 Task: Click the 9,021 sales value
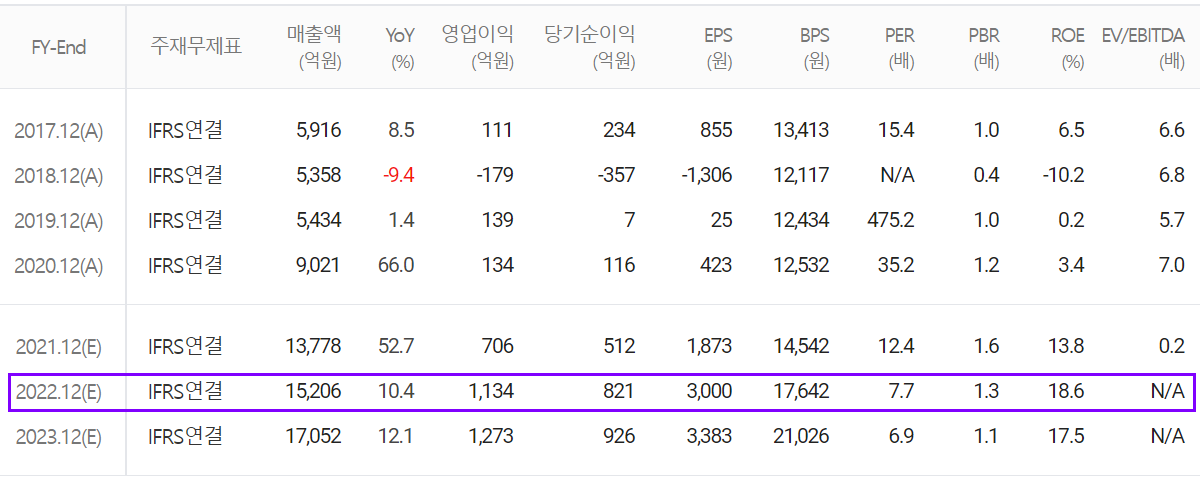pyautogui.click(x=319, y=265)
